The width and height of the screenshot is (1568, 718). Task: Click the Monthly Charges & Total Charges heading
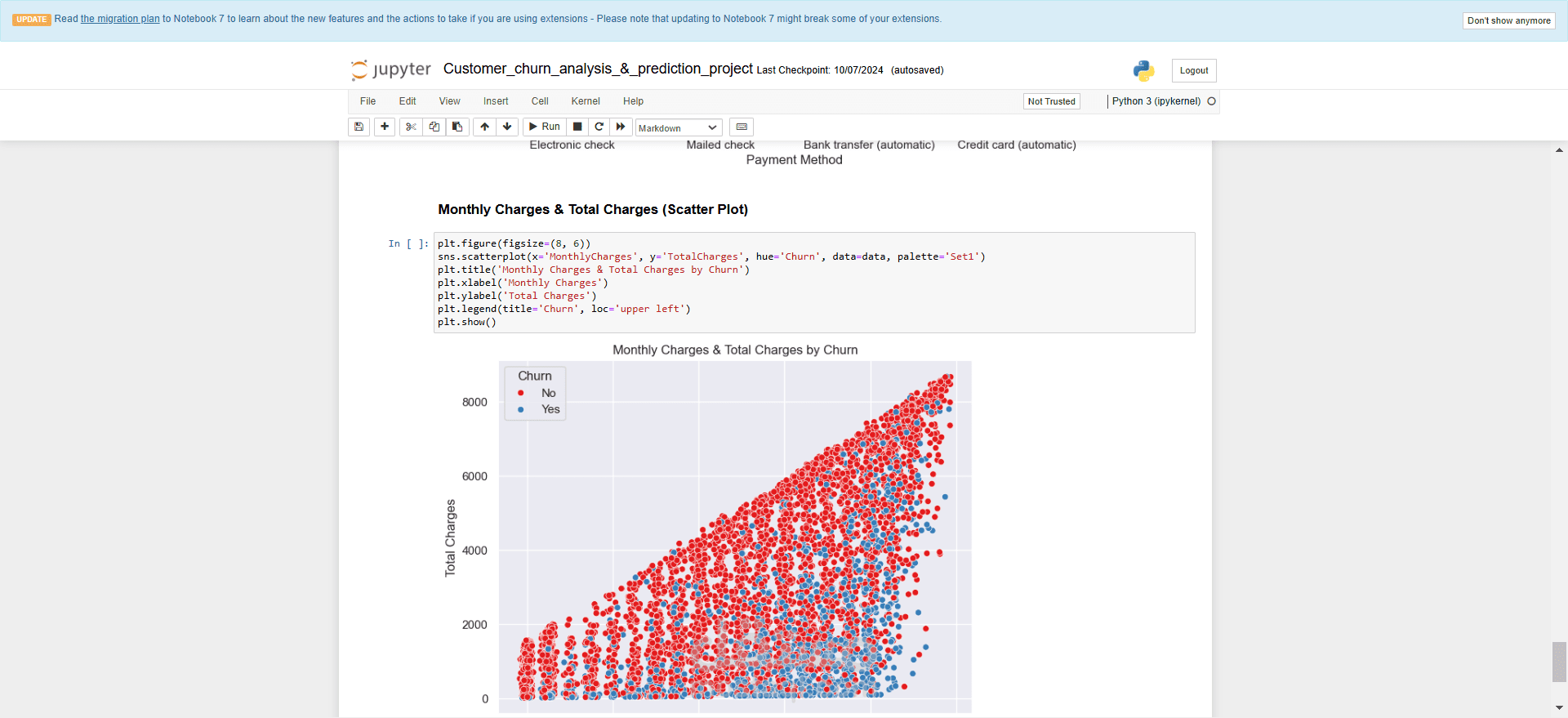[593, 209]
